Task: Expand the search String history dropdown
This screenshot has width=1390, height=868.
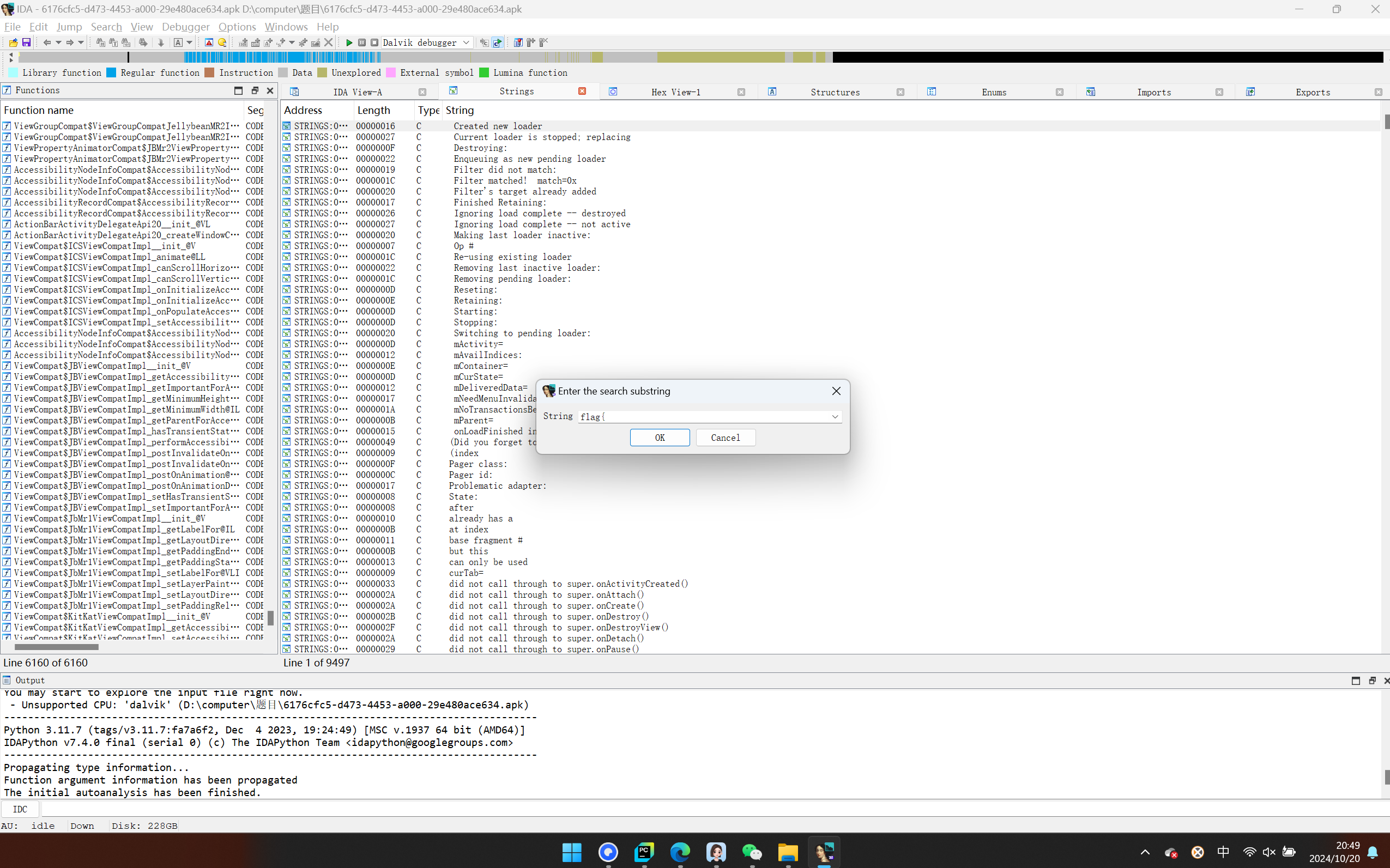Action: click(x=835, y=417)
